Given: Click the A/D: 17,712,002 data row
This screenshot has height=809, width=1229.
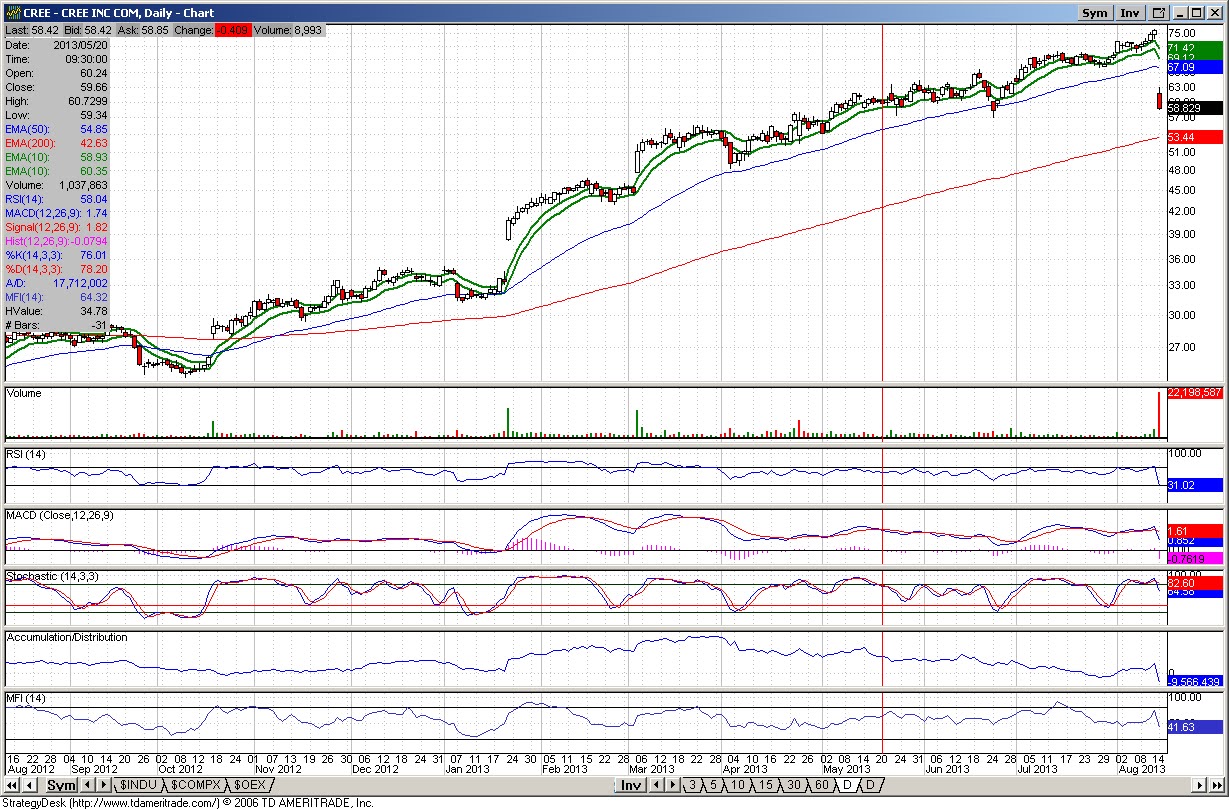Looking at the screenshot, I should tap(56, 284).
